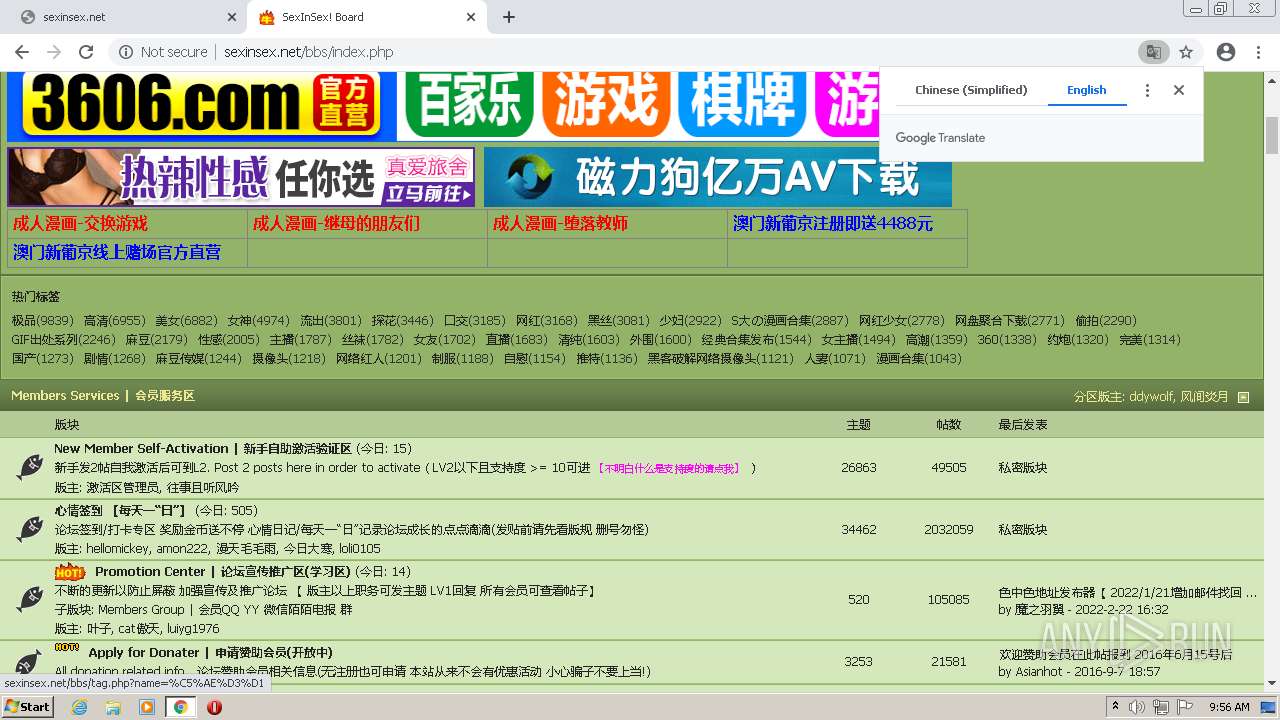Open the 心情签到 forum
The height and width of the screenshot is (720, 1280).
[x=121, y=511]
